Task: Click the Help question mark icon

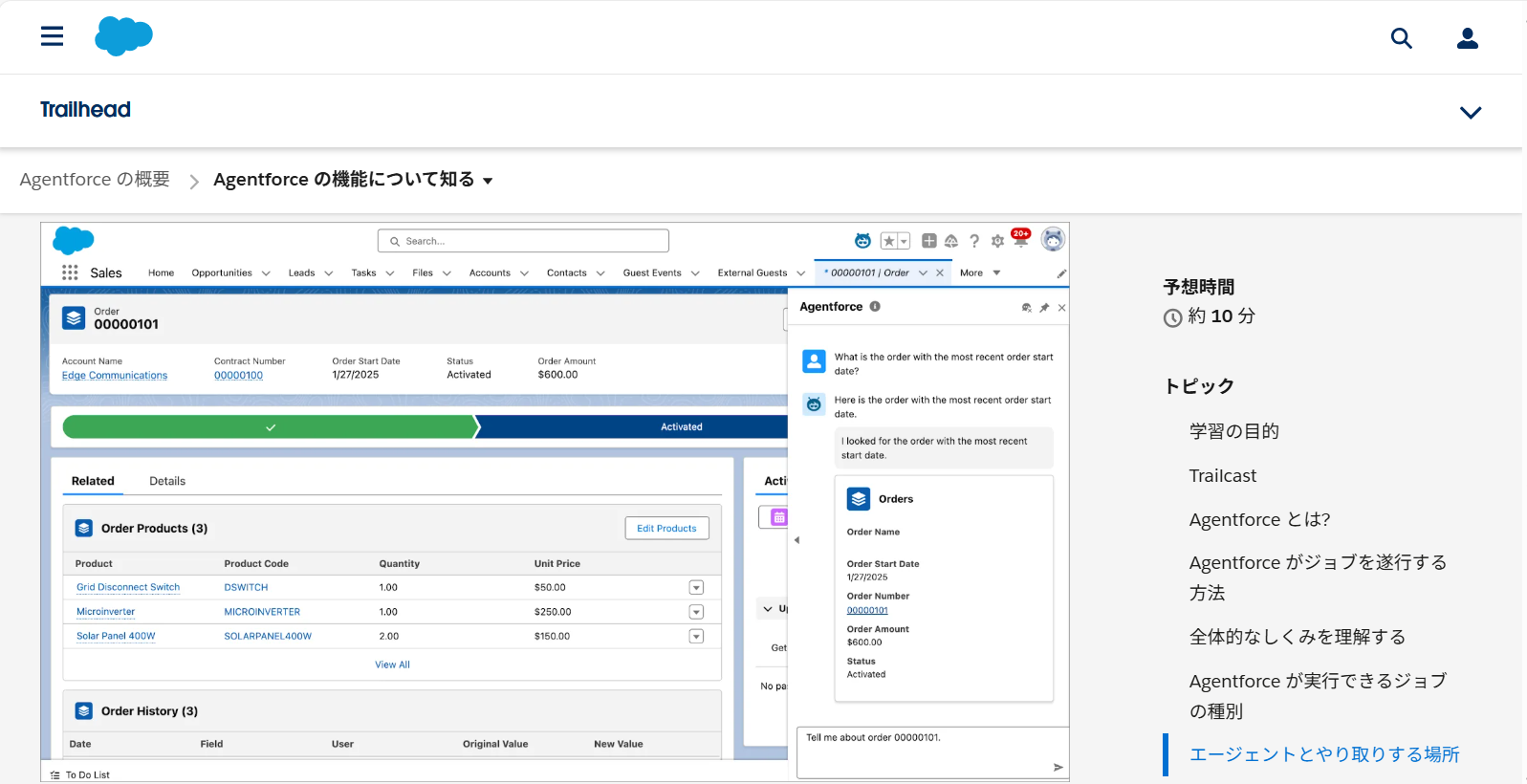Action: click(x=974, y=241)
